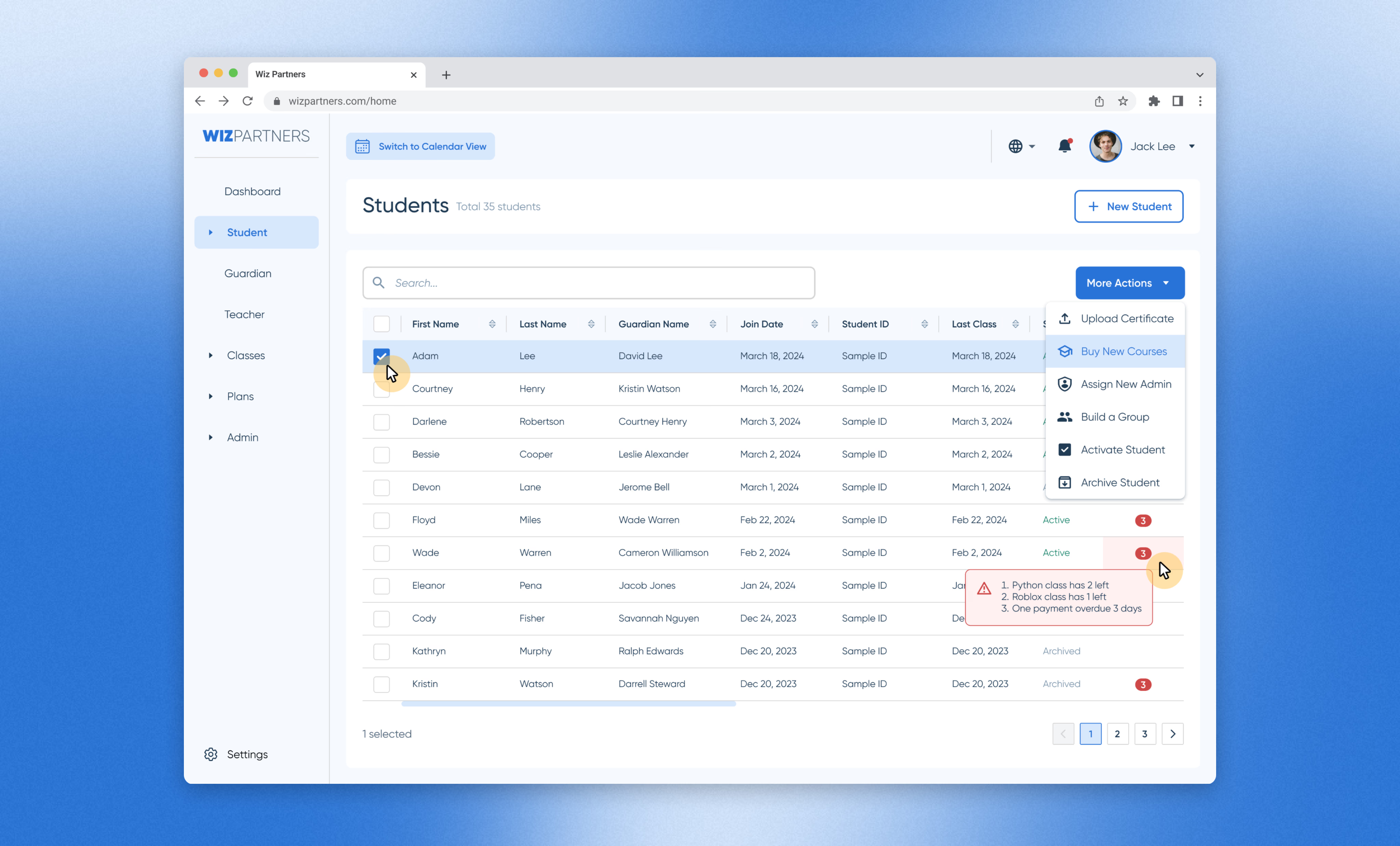Open the Settings gear icon
The height and width of the screenshot is (846, 1400).
210,754
